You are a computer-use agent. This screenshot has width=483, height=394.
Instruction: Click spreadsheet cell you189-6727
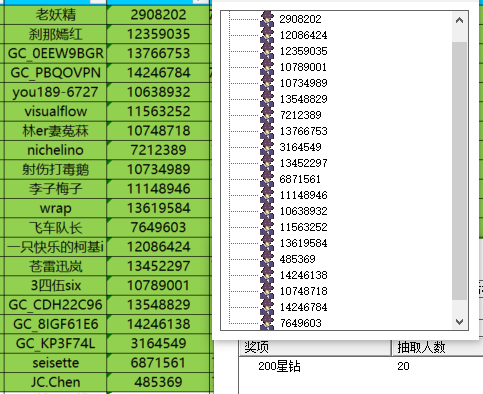(55, 92)
